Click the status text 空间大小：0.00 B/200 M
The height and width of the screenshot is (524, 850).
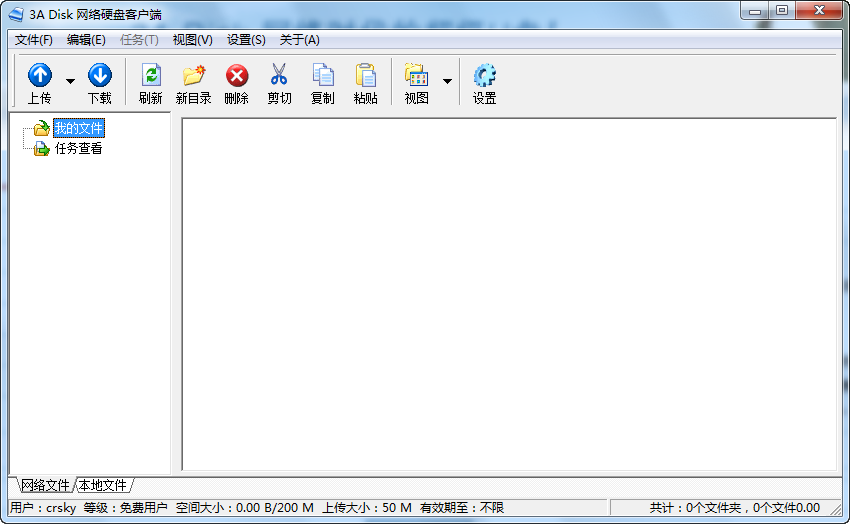tap(244, 508)
